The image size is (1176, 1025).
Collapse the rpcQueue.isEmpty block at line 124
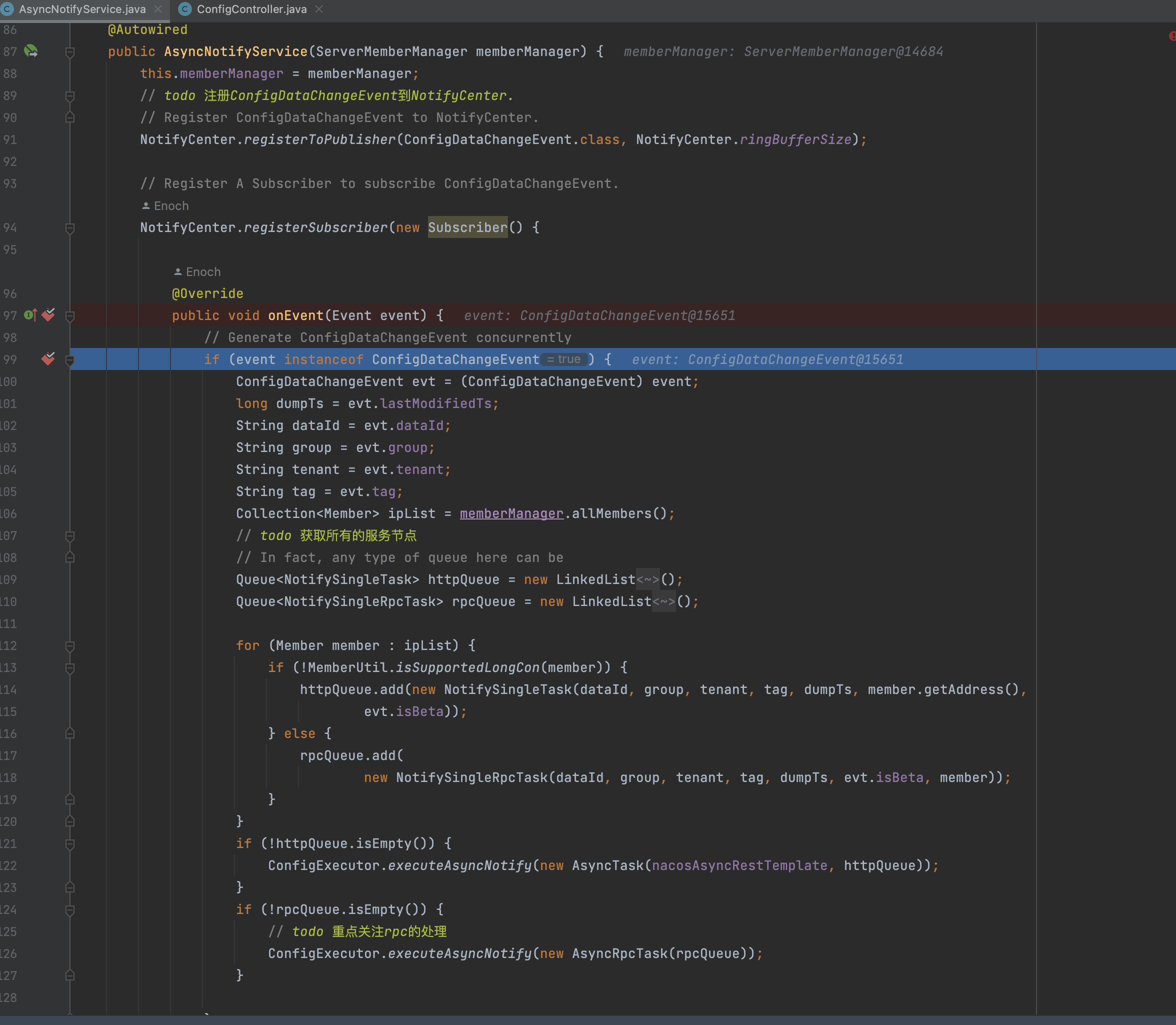(70, 910)
